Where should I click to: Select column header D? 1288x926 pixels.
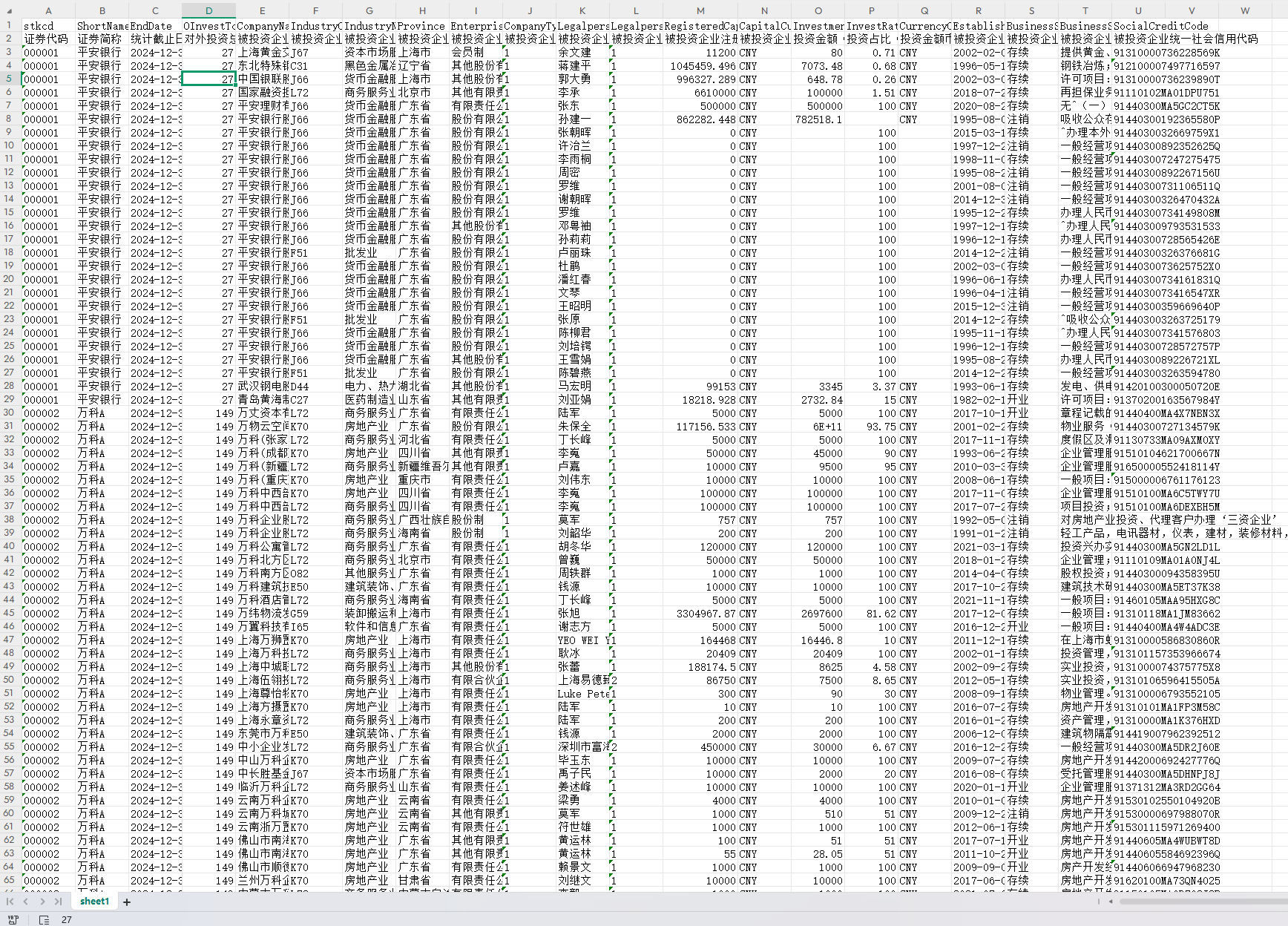tap(209, 10)
